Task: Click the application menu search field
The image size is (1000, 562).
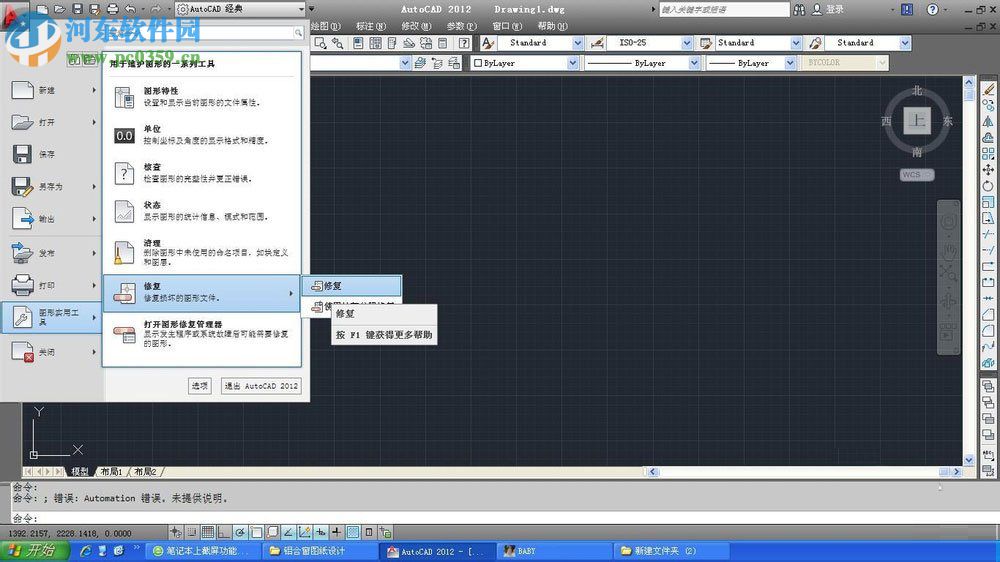Action: [x=204, y=32]
